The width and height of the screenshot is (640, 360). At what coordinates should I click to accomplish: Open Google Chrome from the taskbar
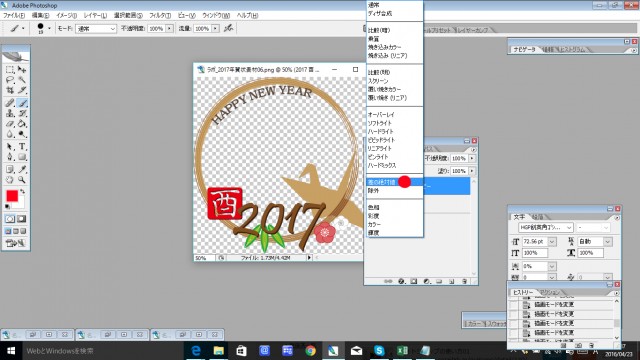310,351
